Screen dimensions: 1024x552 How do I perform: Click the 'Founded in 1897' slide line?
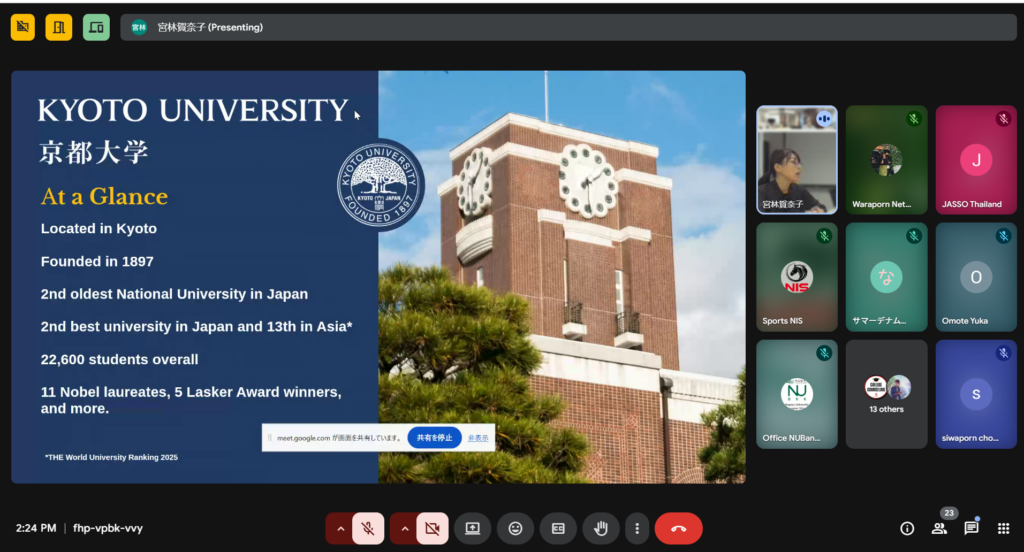[x=97, y=261]
